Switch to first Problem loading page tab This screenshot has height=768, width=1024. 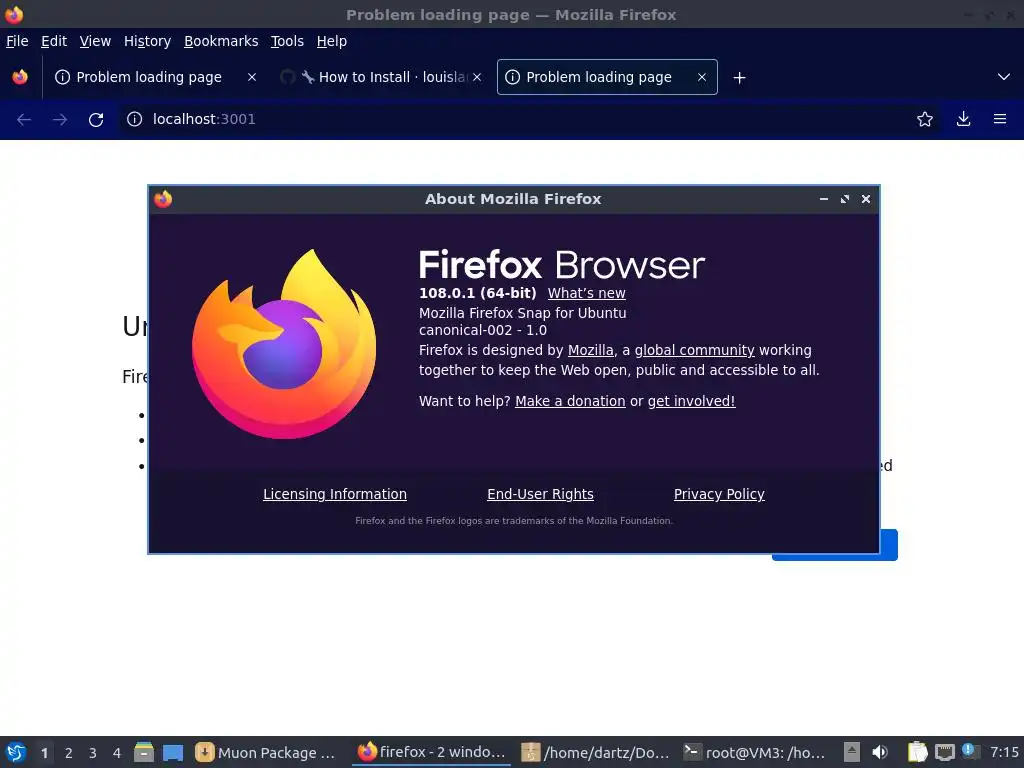click(x=155, y=77)
